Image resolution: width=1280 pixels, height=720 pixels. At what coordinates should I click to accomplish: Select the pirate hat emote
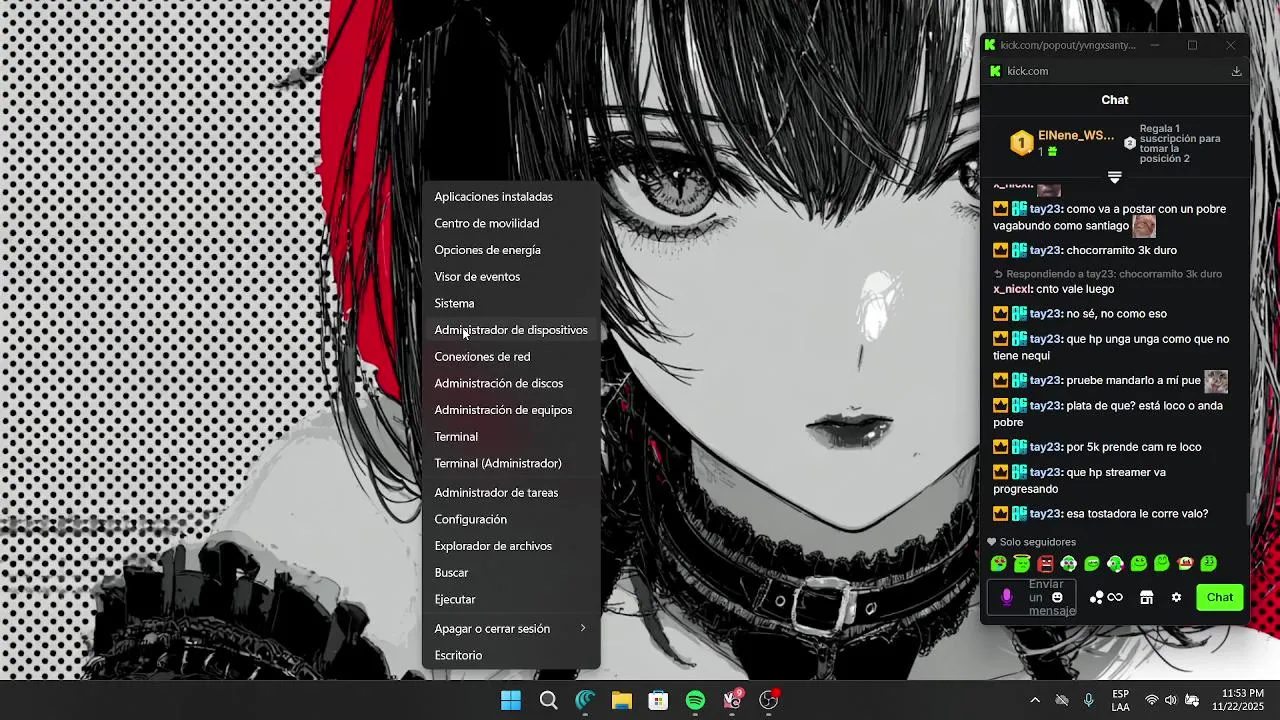[1185, 564]
